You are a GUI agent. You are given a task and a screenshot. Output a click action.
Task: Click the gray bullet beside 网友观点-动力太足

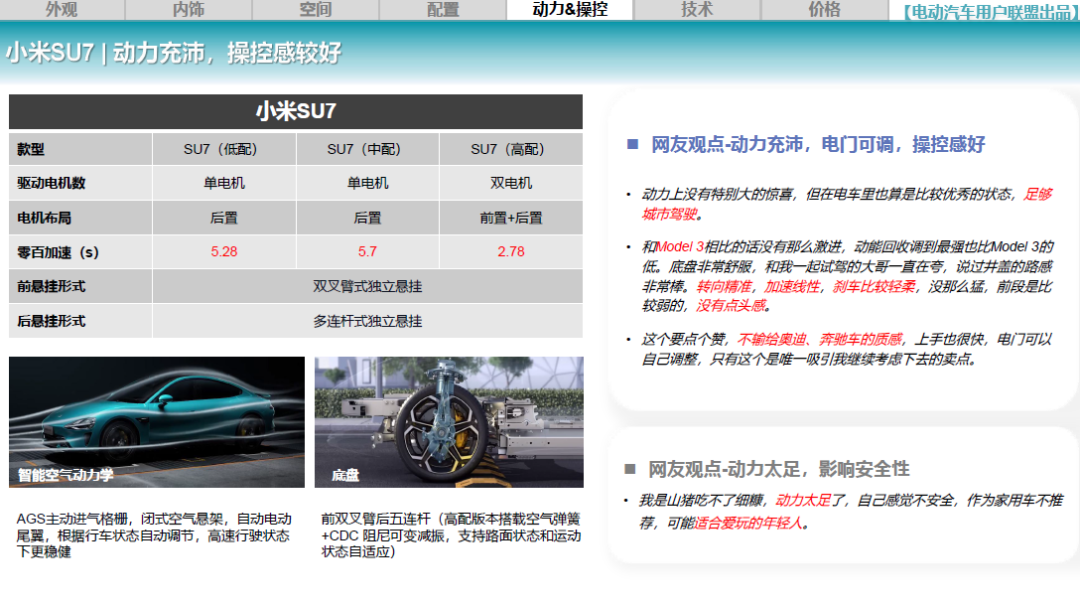tap(630, 469)
